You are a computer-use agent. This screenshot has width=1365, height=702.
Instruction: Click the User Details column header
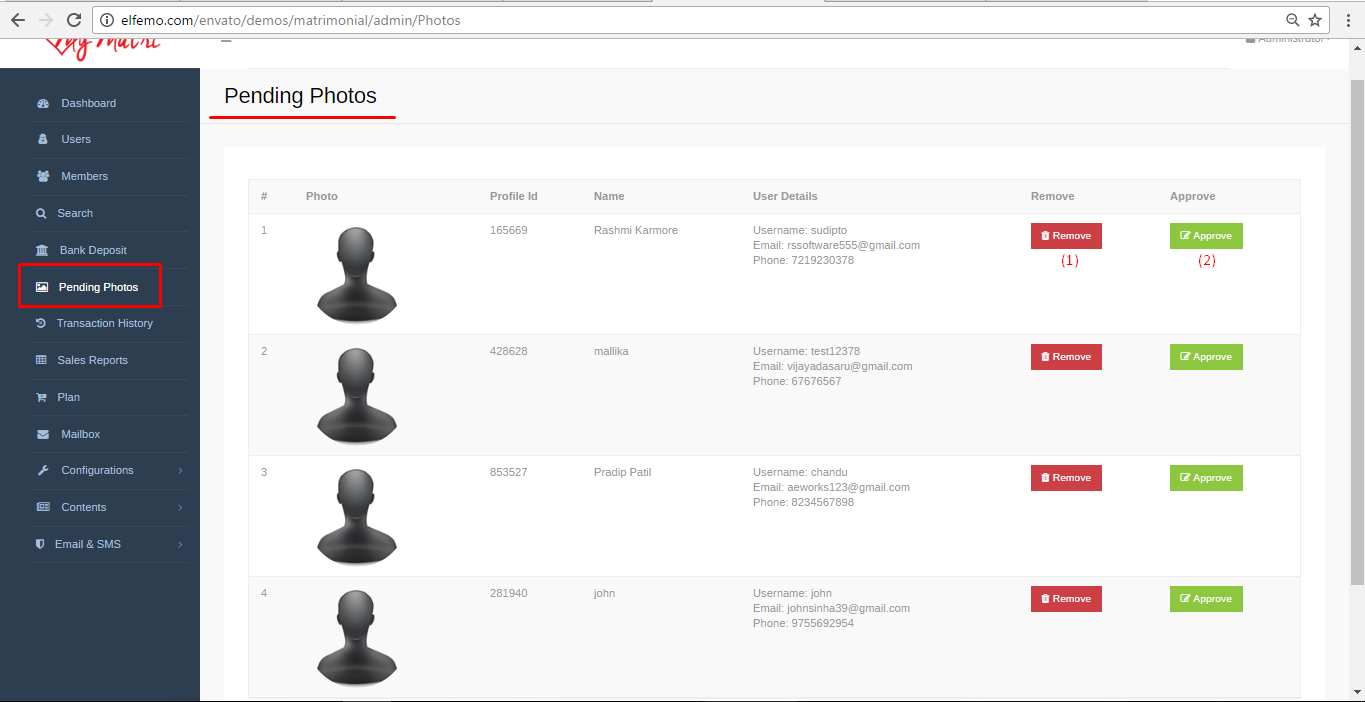point(785,196)
